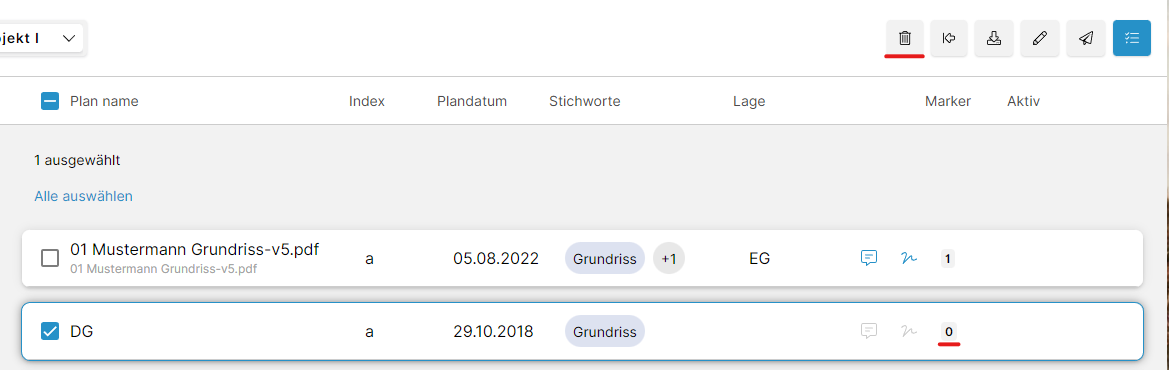The height and width of the screenshot is (370, 1169).
Task: Toggle the header select-all checkbox
Action: (50, 101)
